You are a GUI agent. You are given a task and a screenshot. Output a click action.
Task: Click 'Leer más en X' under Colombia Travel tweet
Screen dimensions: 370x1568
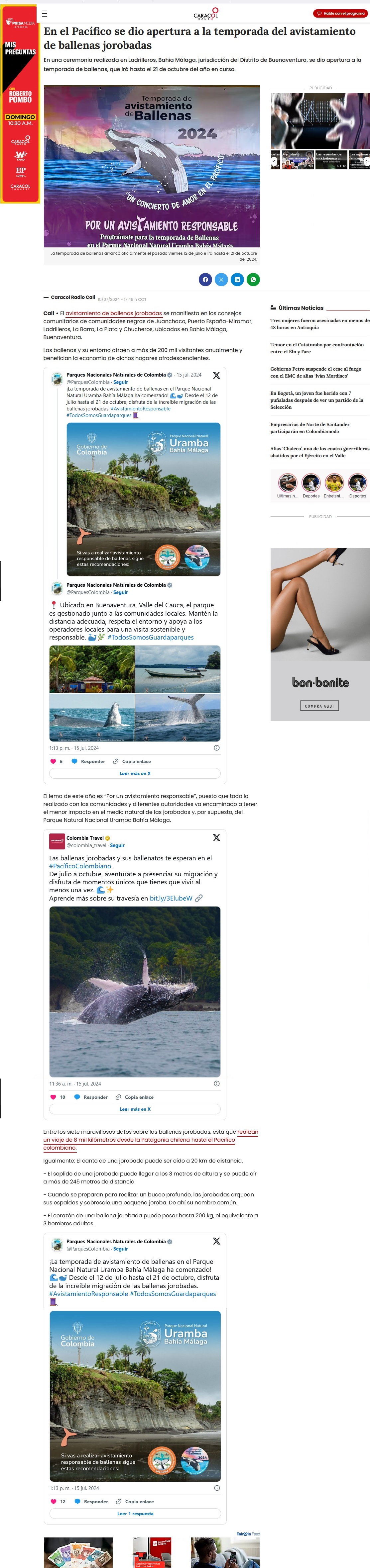(x=135, y=1109)
